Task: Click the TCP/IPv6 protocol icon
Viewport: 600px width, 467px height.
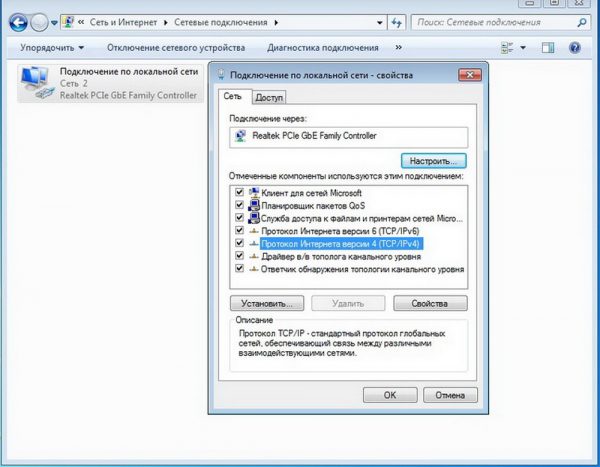Action: (254, 231)
